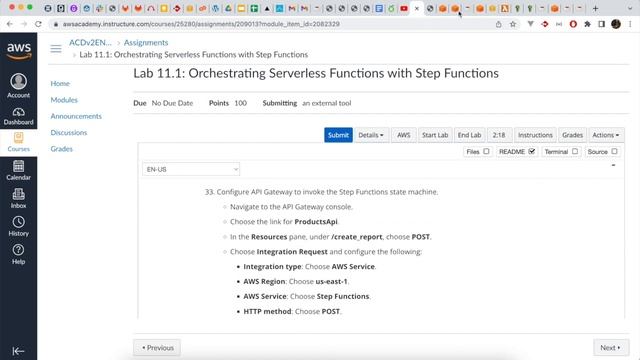640x360 pixels.
Task: Bookmark page with star icon
Action: pyautogui.click(x=513, y=24)
